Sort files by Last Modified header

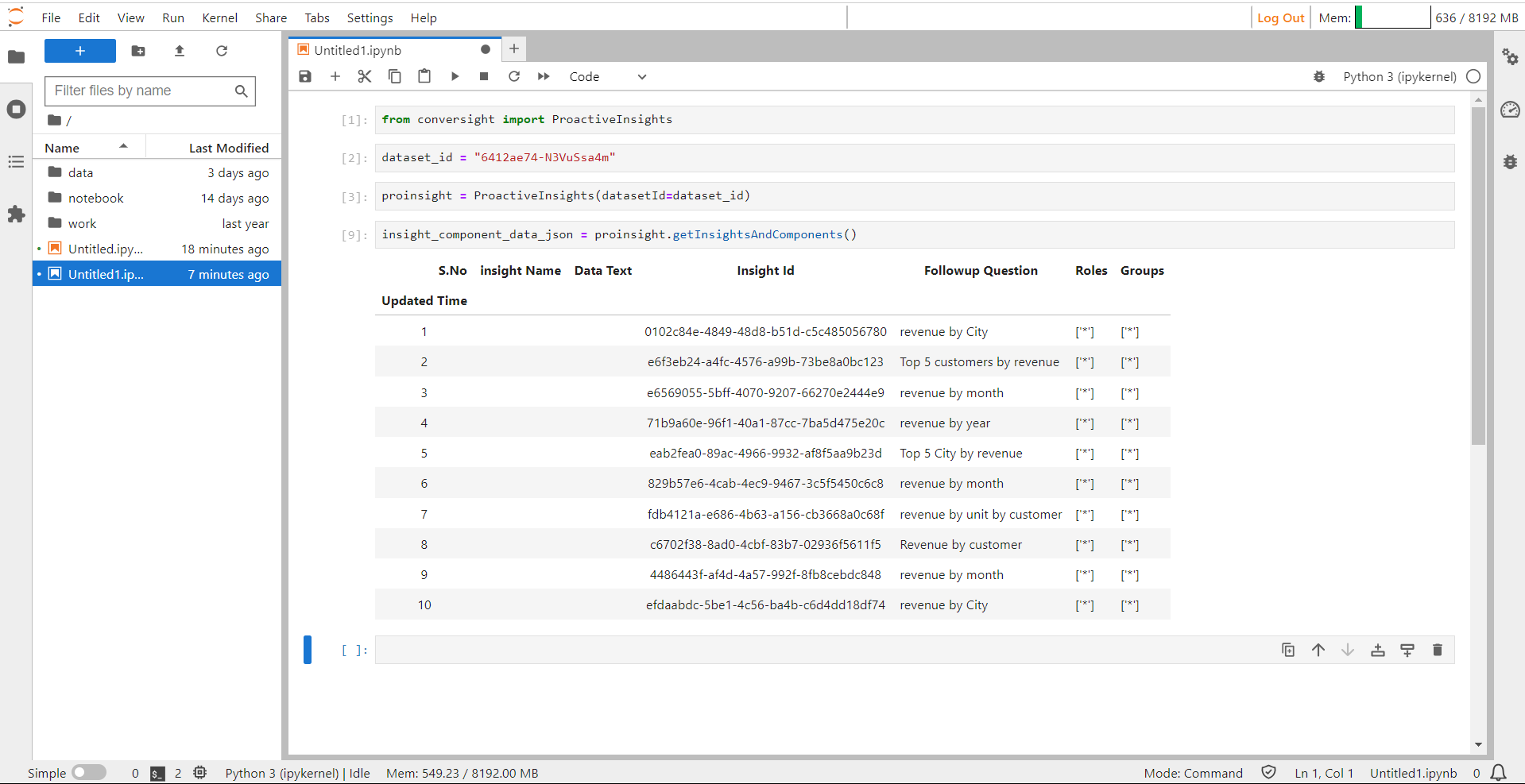pos(215,148)
